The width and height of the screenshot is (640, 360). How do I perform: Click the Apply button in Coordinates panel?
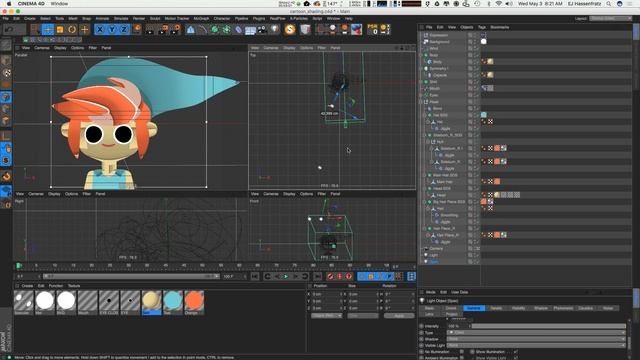coord(399,316)
